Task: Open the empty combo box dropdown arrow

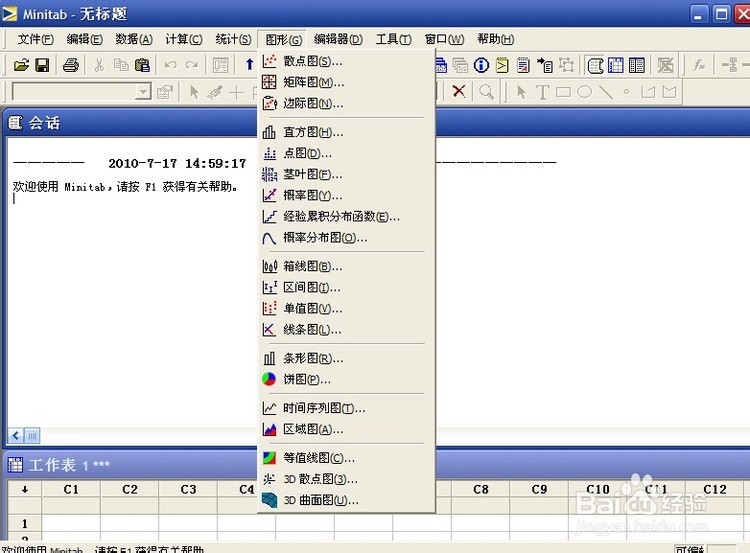Action: tap(143, 91)
